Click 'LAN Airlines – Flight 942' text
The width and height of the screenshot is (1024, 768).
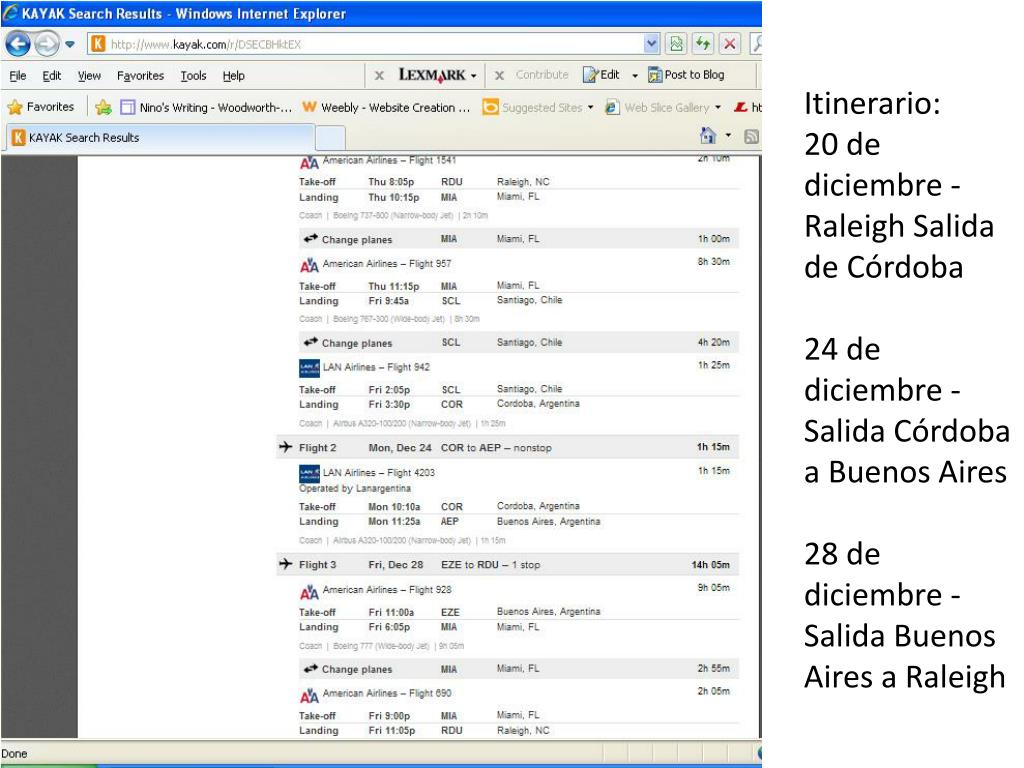click(x=376, y=367)
